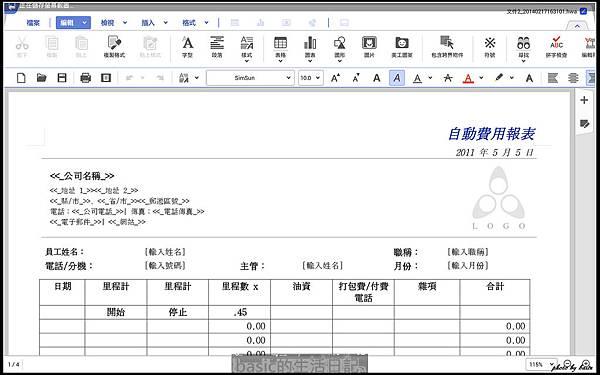Click the Table (表格) insert icon
The height and width of the screenshot is (375, 600).
click(280, 43)
